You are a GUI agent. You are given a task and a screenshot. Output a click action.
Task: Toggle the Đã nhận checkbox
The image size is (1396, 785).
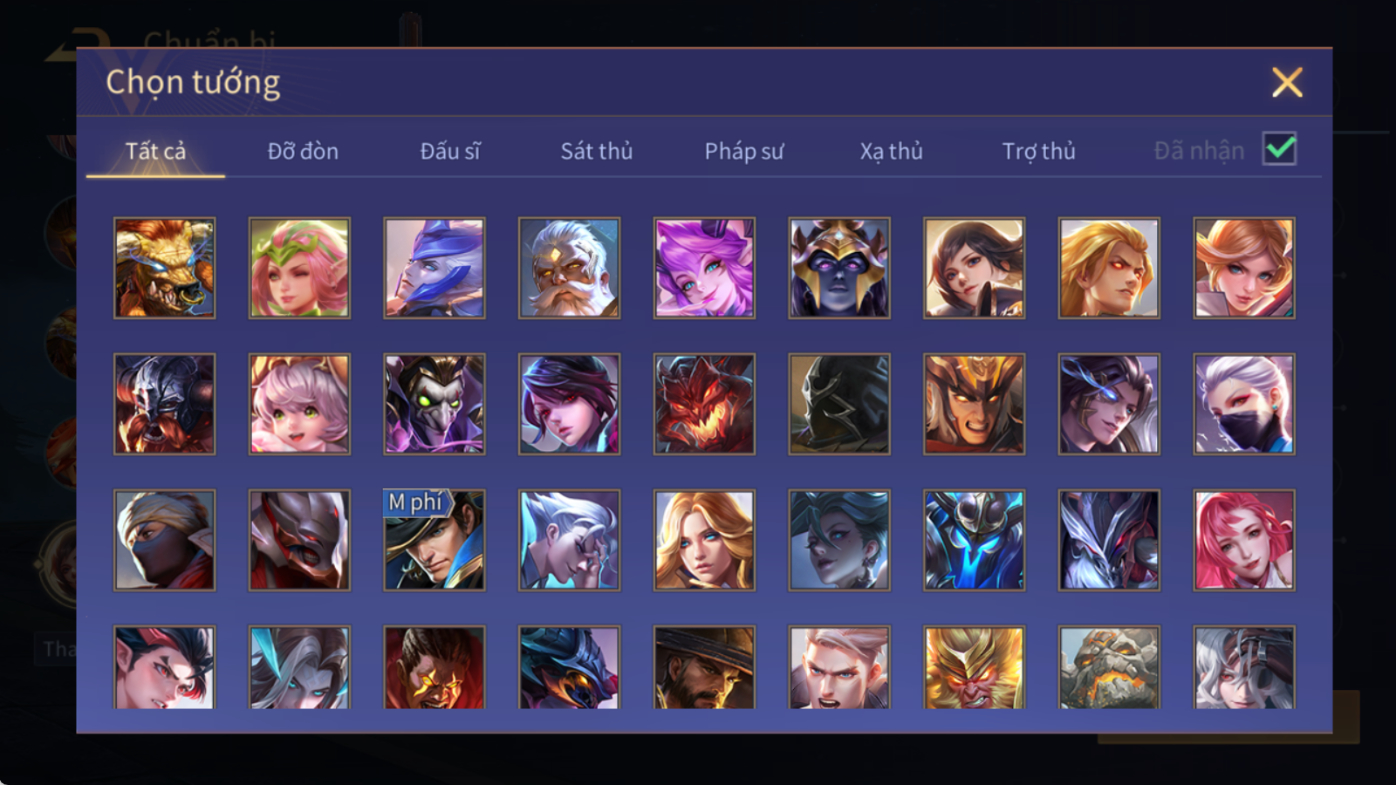coord(1279,149)
